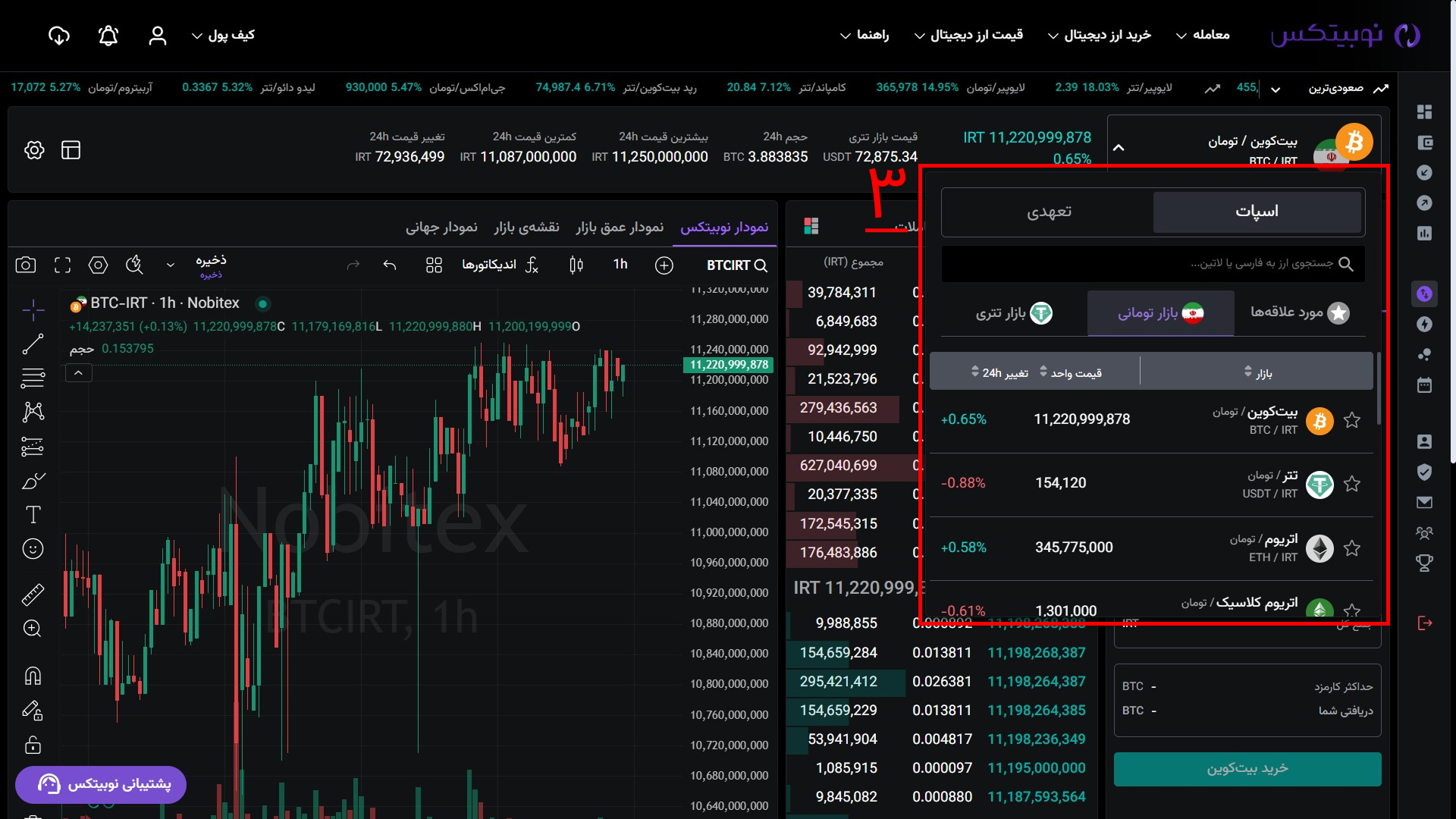The image size is (1456, 819).
Task: Click the quick search lightning icon
Action: point(134,265)
